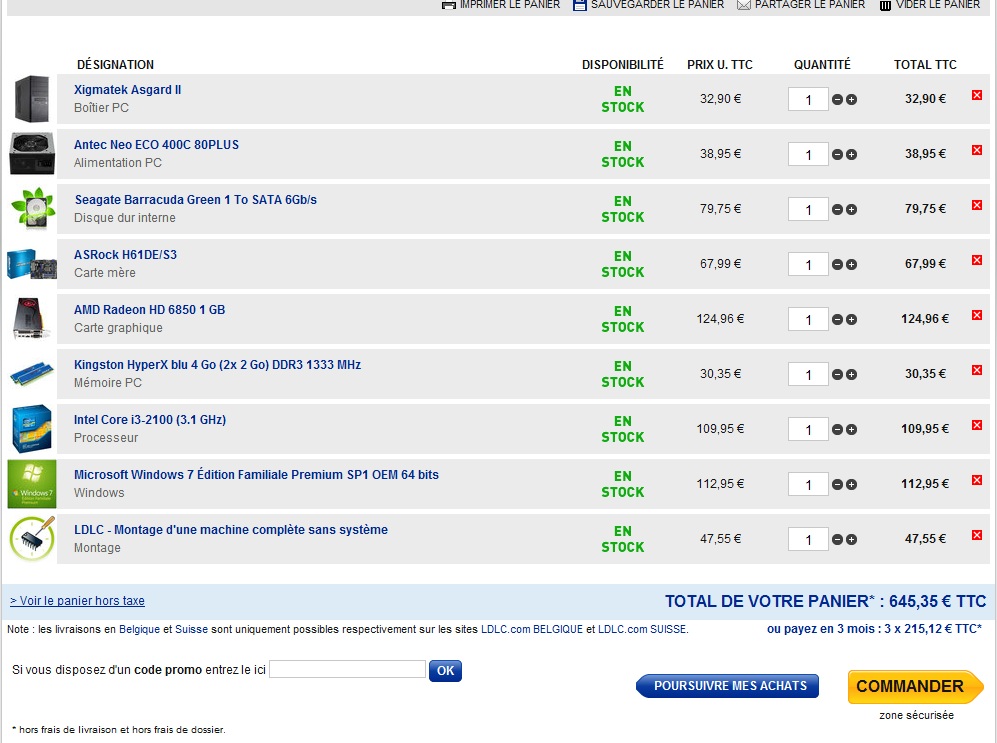
Task: Click the Commander order button
Action: click(915, 687)
